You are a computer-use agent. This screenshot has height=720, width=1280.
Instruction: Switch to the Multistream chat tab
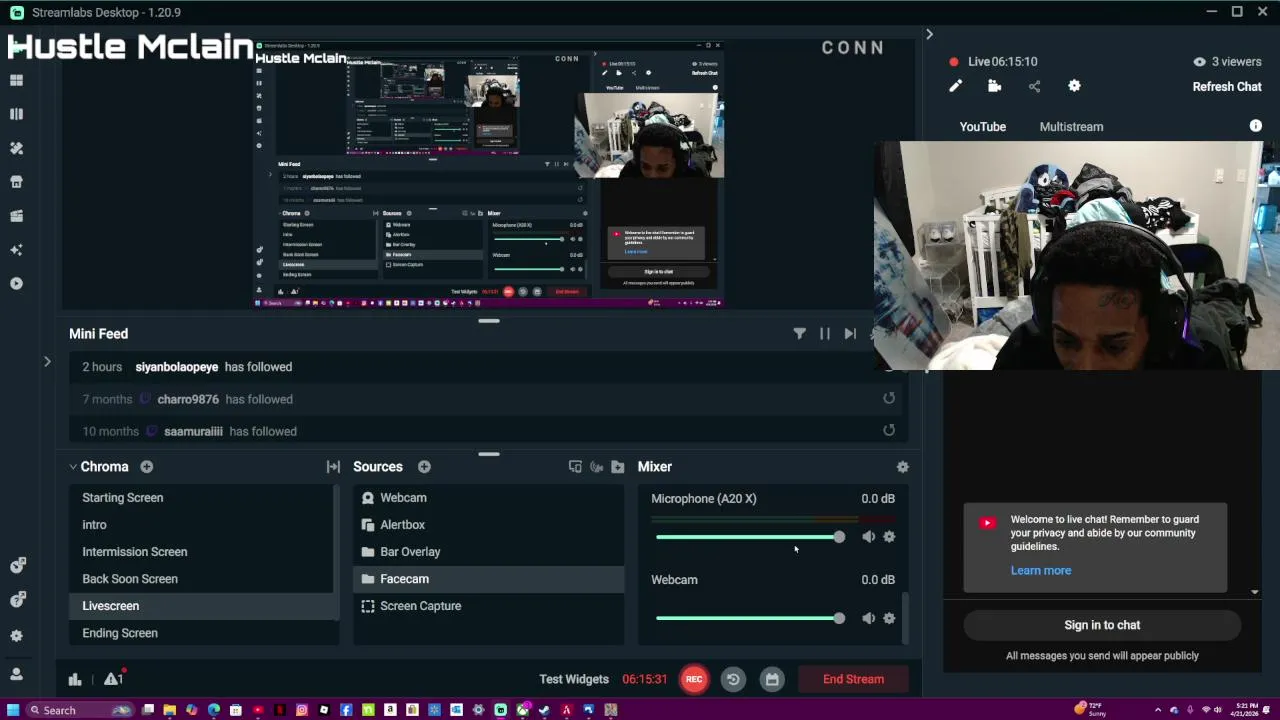[1071, 127]
